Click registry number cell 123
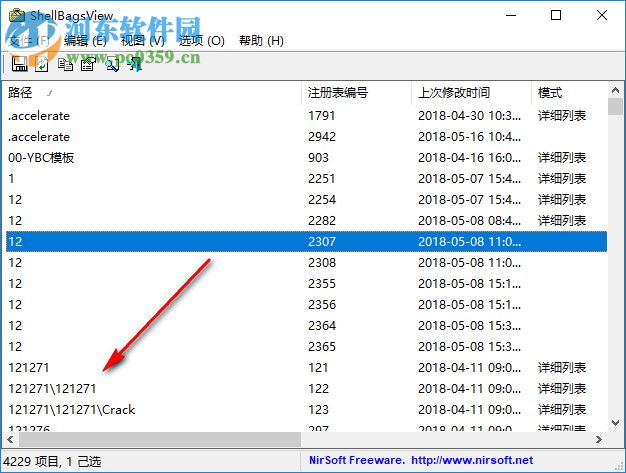 [x=318, y=410]
